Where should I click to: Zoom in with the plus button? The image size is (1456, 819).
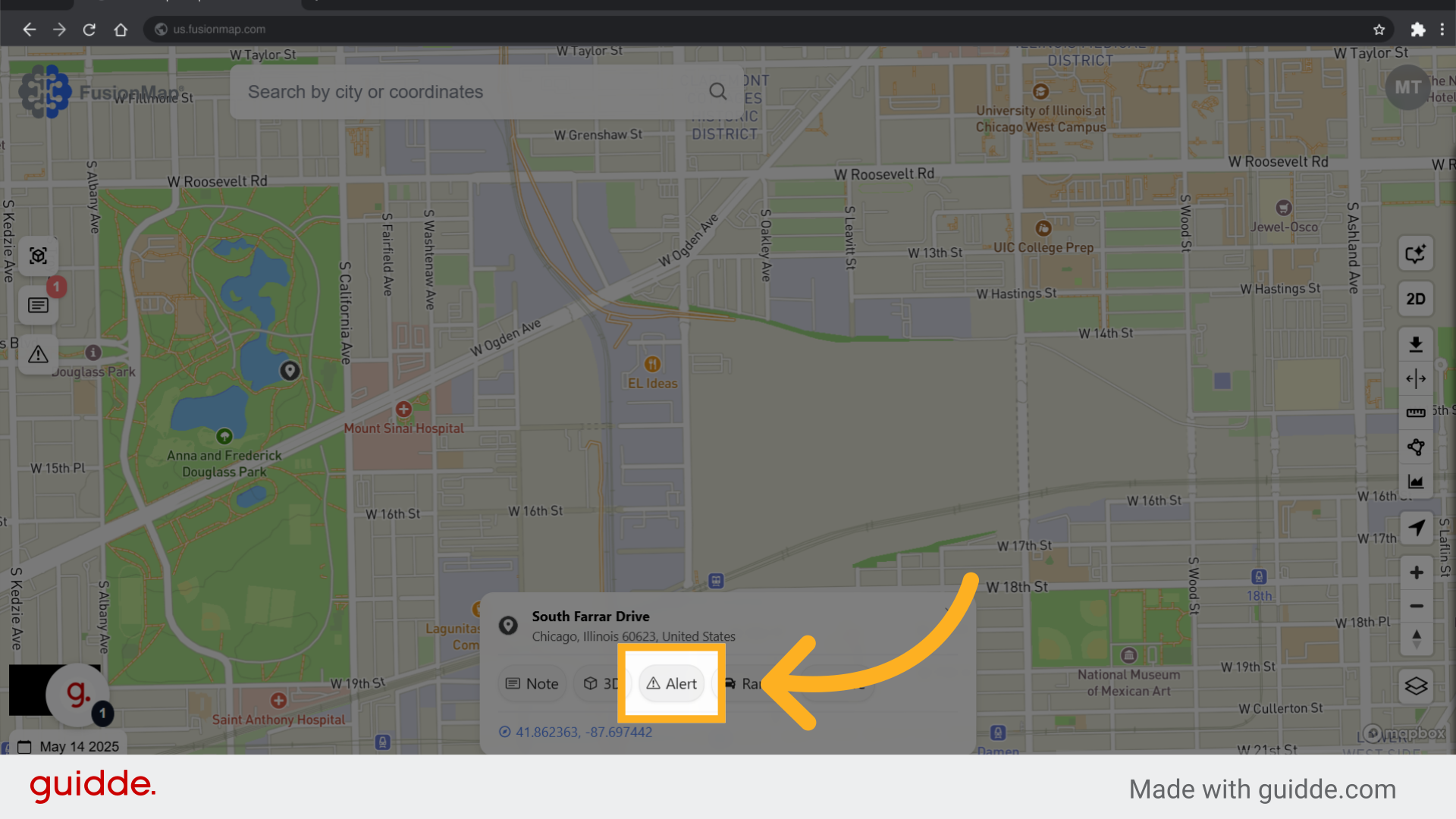tap(1416, 573)
